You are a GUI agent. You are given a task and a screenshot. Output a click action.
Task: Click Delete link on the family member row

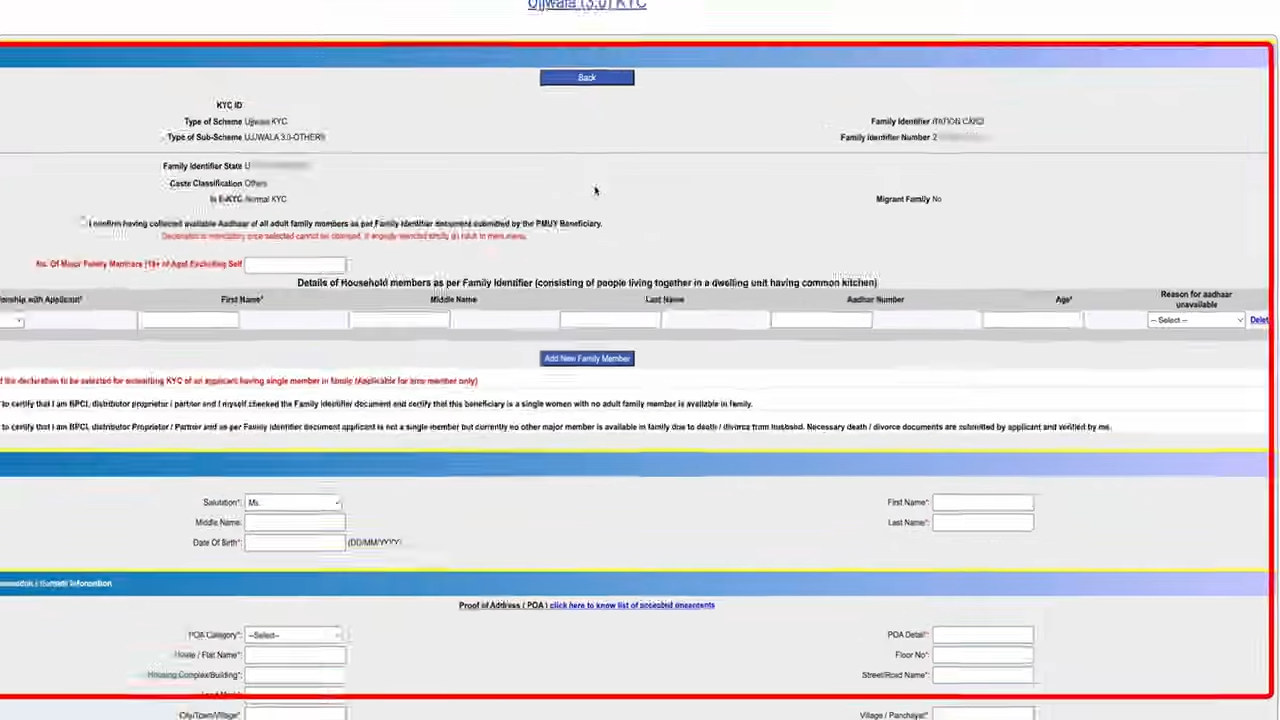(1259, 319)
